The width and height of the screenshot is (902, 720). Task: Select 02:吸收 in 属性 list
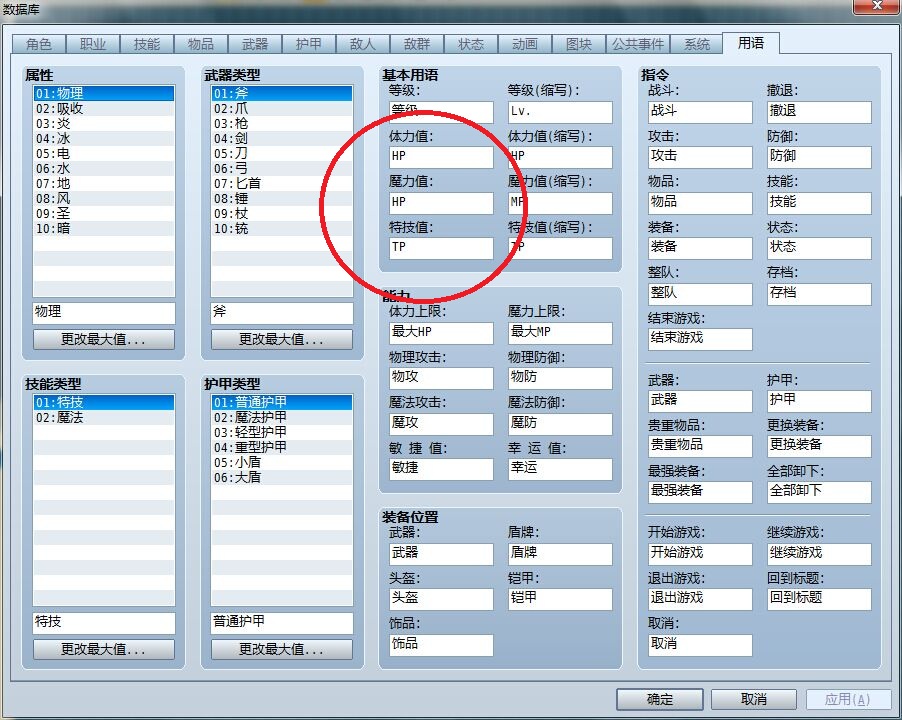104,109
